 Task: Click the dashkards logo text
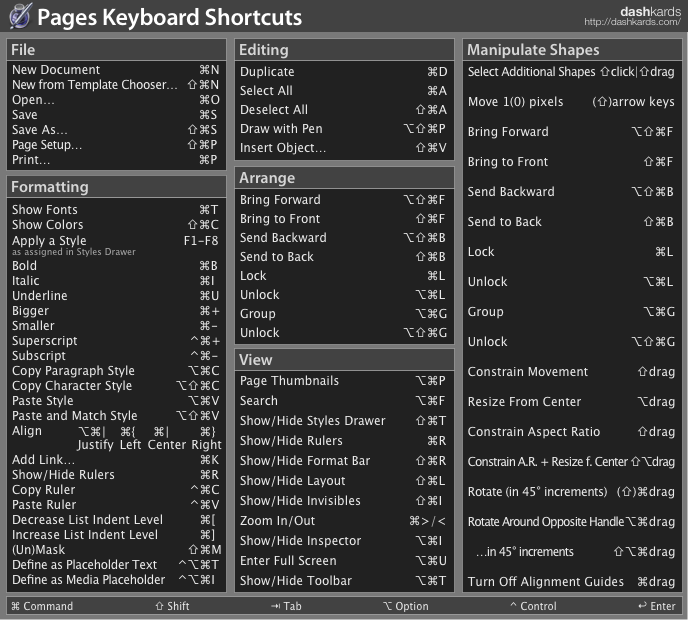pos(650,11)
